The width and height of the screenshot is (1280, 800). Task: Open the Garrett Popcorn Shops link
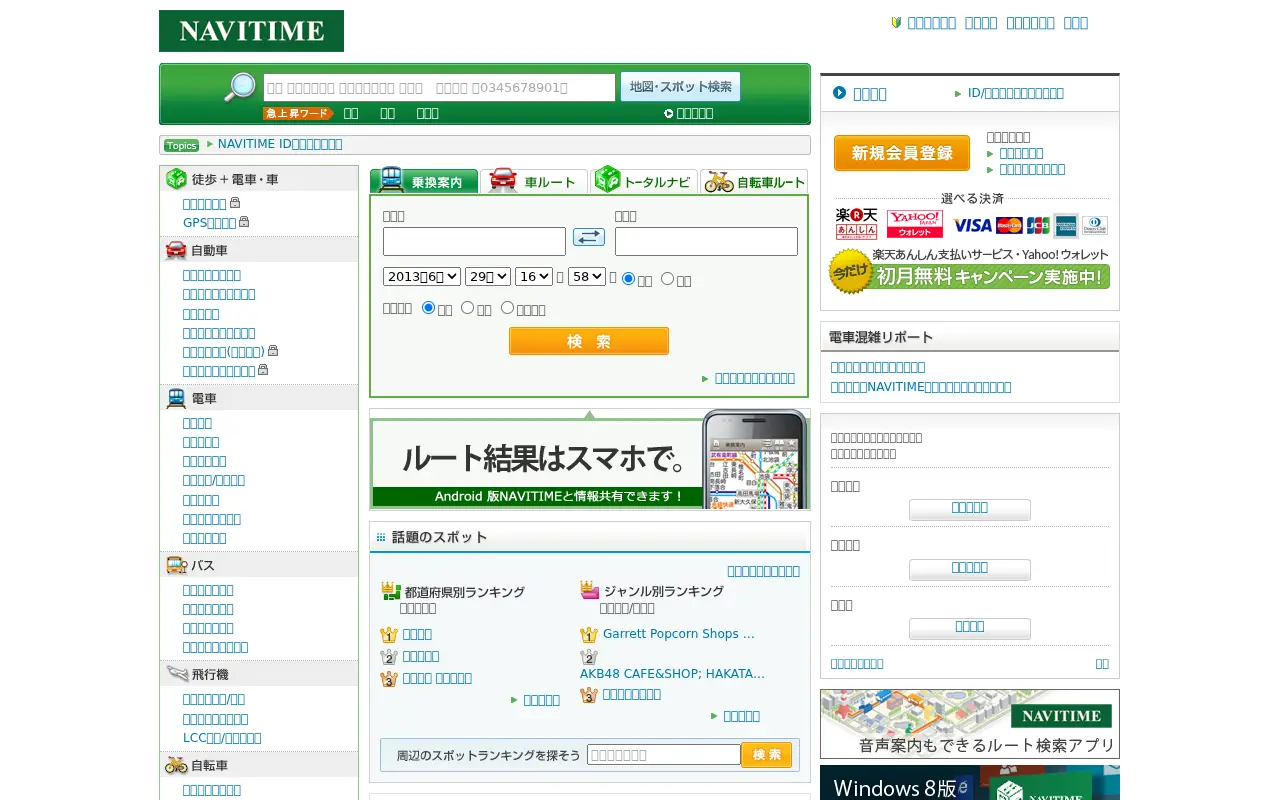click(x=679, y=634)
